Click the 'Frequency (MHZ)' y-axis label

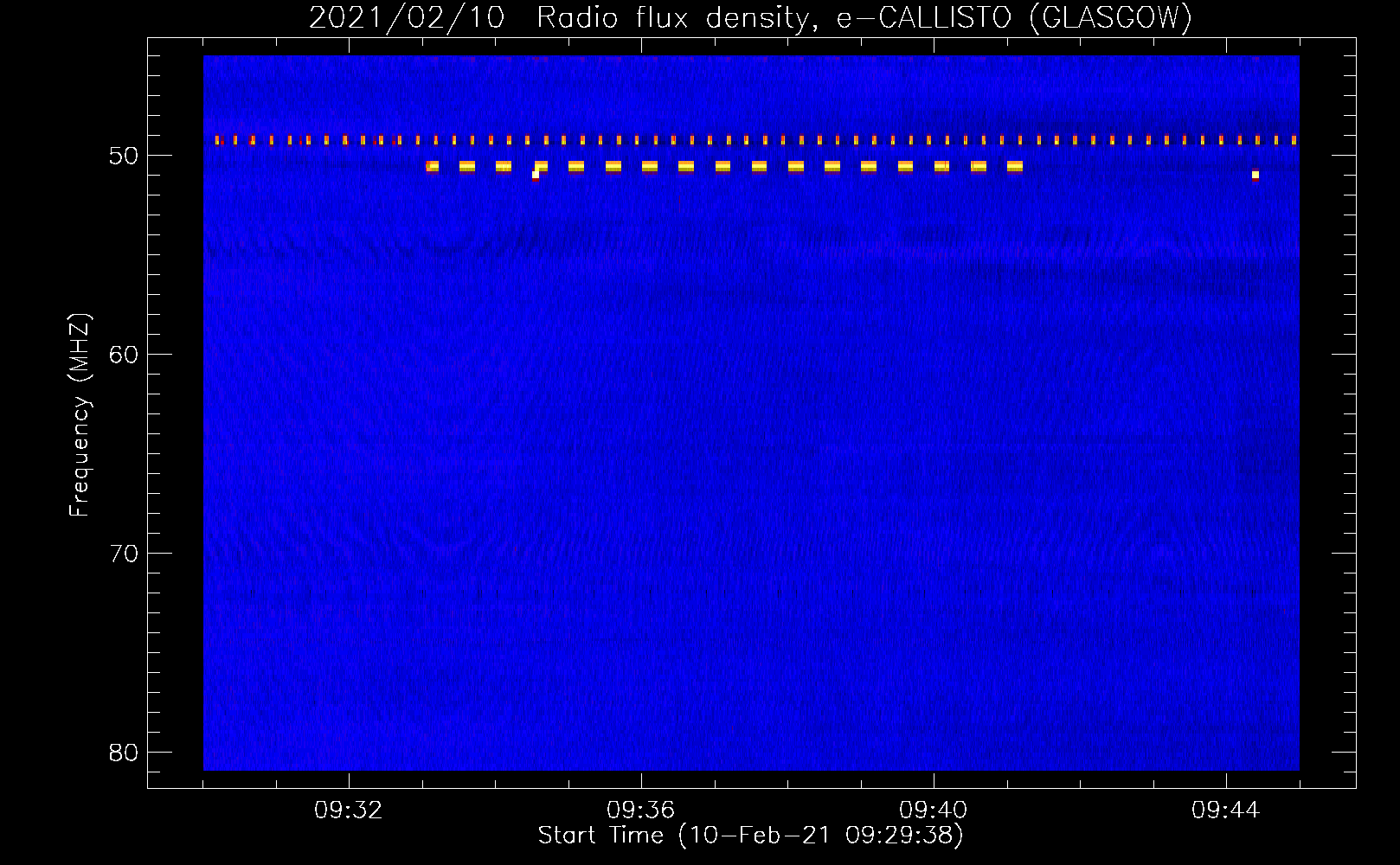(x=80, y=415)
